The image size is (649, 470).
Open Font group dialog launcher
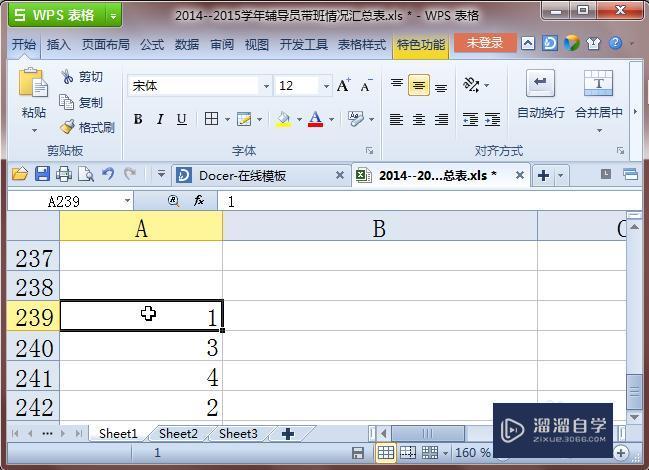(x=369, y=151)
